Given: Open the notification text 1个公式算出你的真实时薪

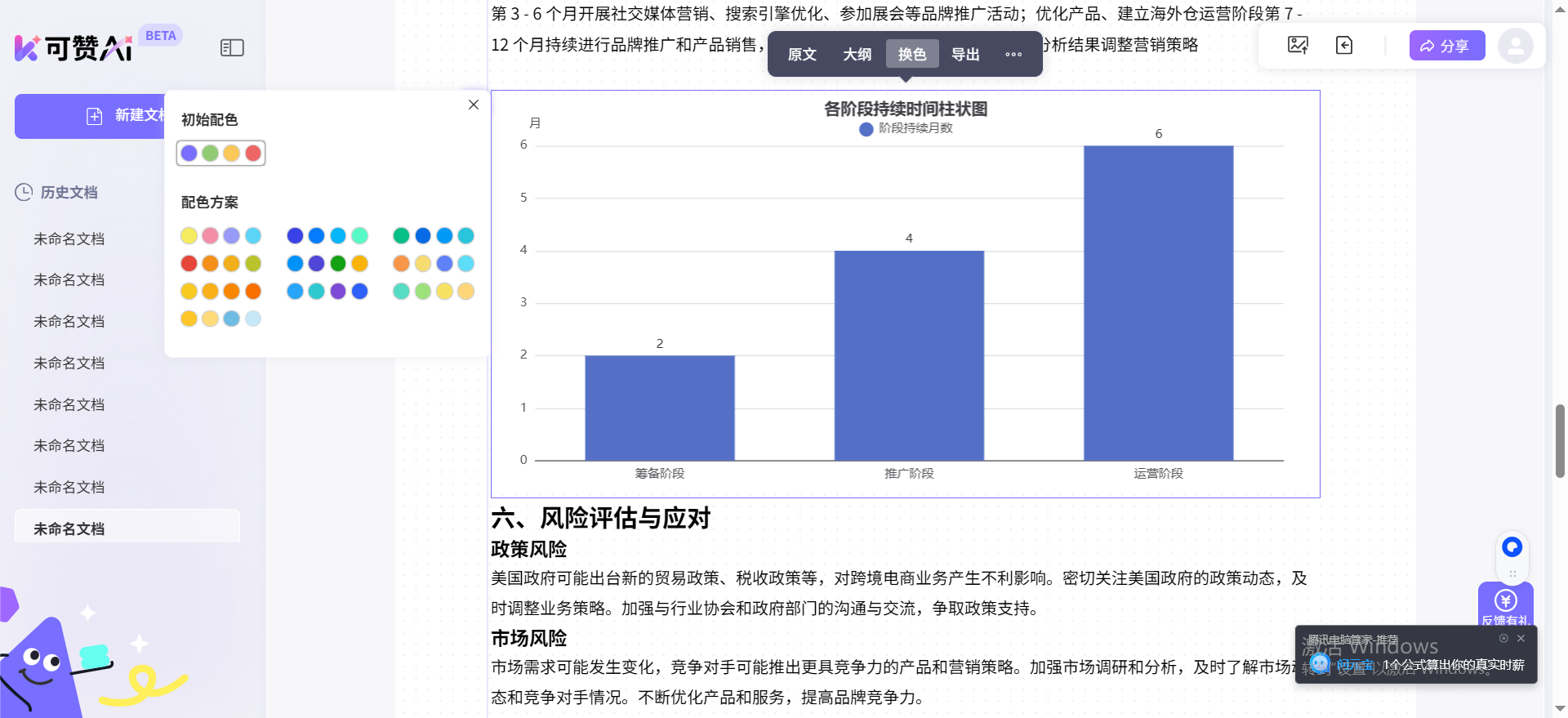Looking at the screenshot, I should pos(1454,665).
